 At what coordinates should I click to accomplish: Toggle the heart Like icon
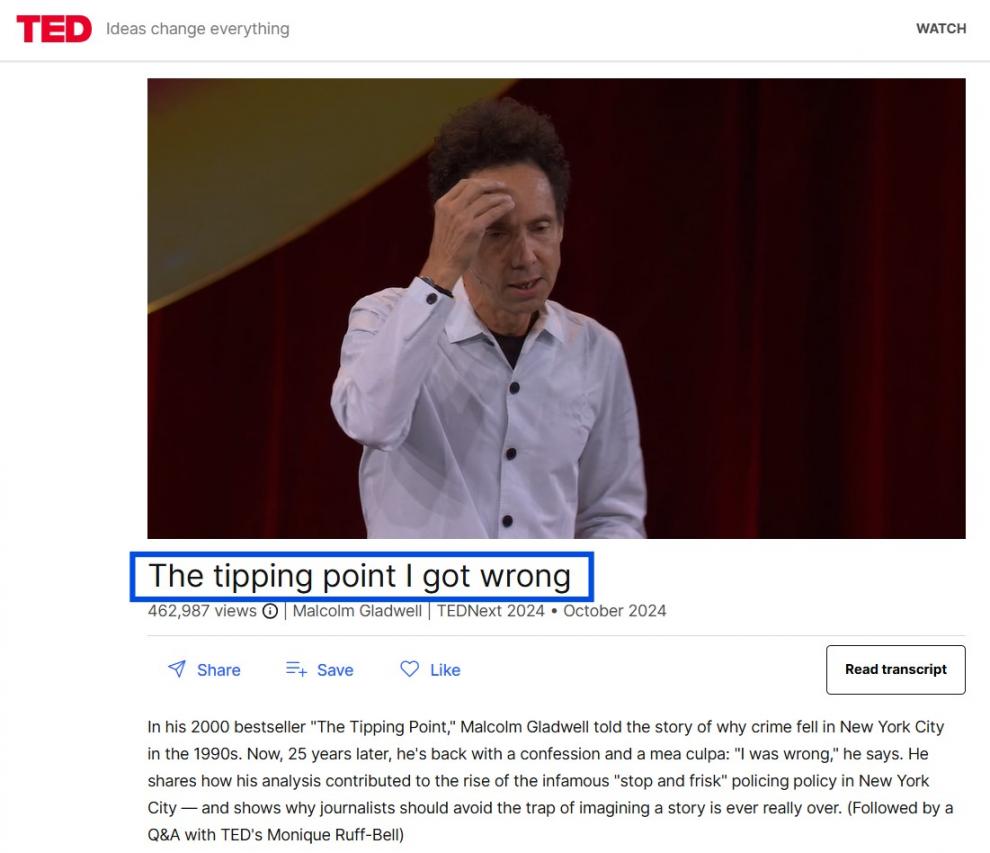click(410, 669)
